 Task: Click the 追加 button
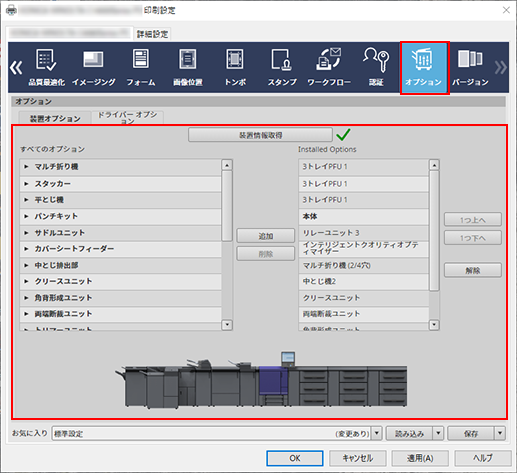[266, 236]
